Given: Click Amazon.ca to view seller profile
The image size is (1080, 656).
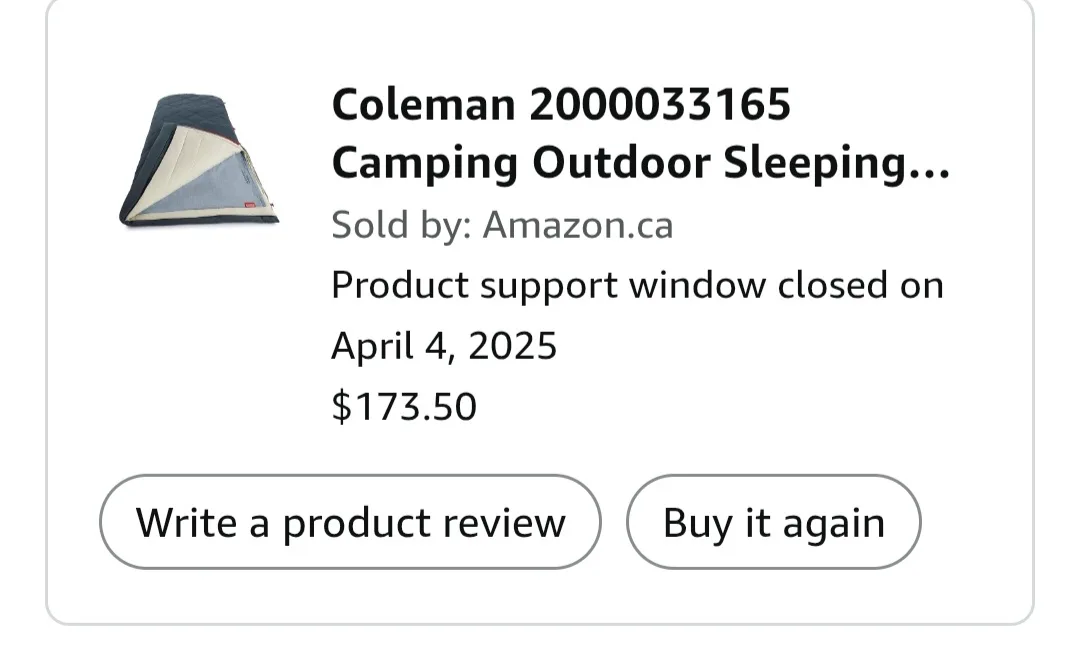Looking at the screenshot, I should [578, 225].
